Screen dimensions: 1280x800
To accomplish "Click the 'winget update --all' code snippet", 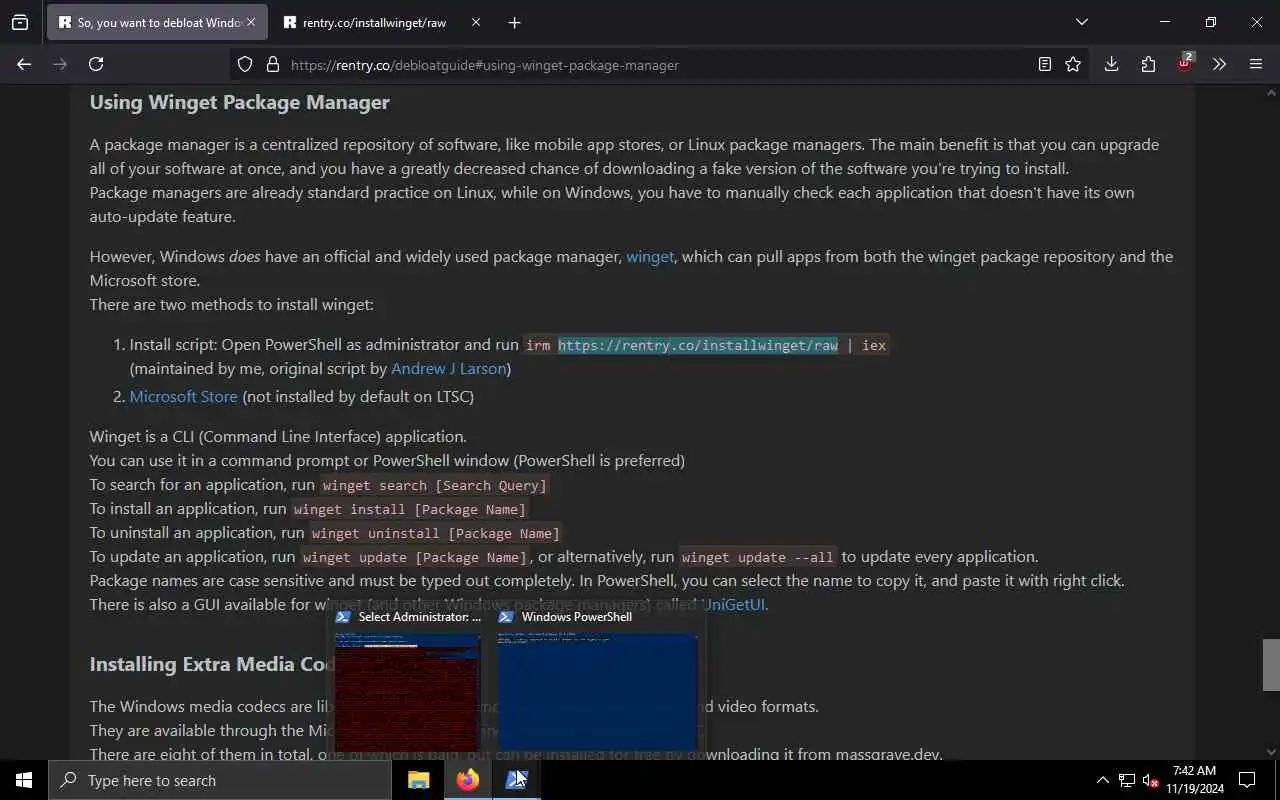I will pyautogui.click(x=757, y=557).
